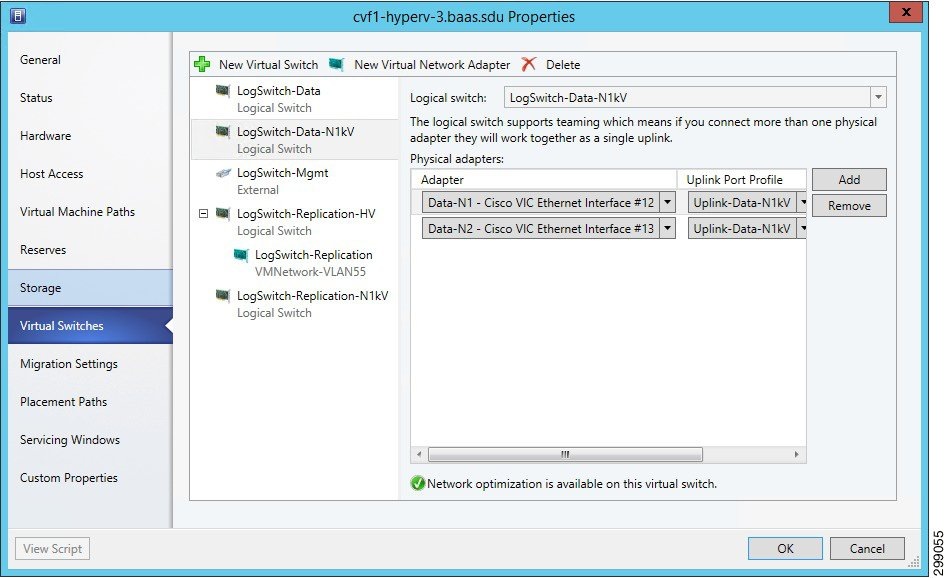Click the Remove button
945x578 pixels.
849,206
